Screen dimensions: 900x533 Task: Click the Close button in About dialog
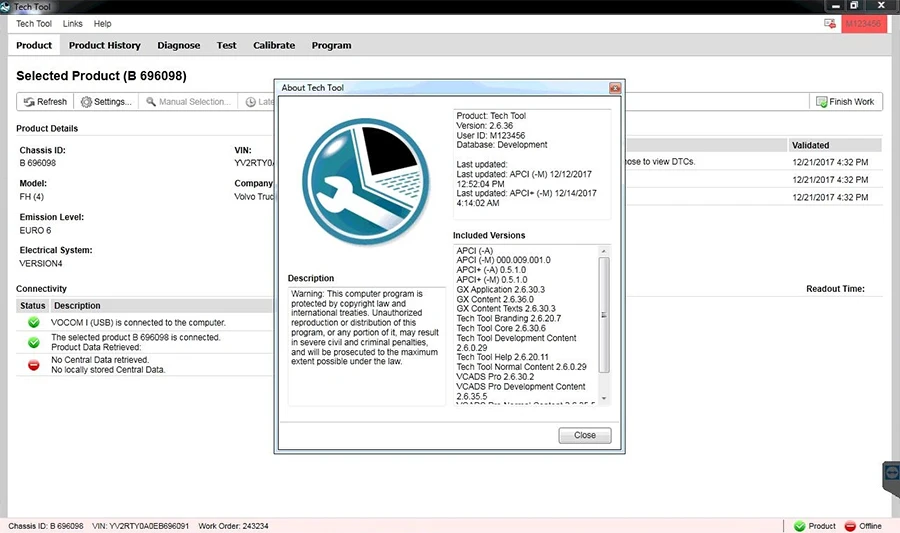pyautogui.click(x=585, y=435)
